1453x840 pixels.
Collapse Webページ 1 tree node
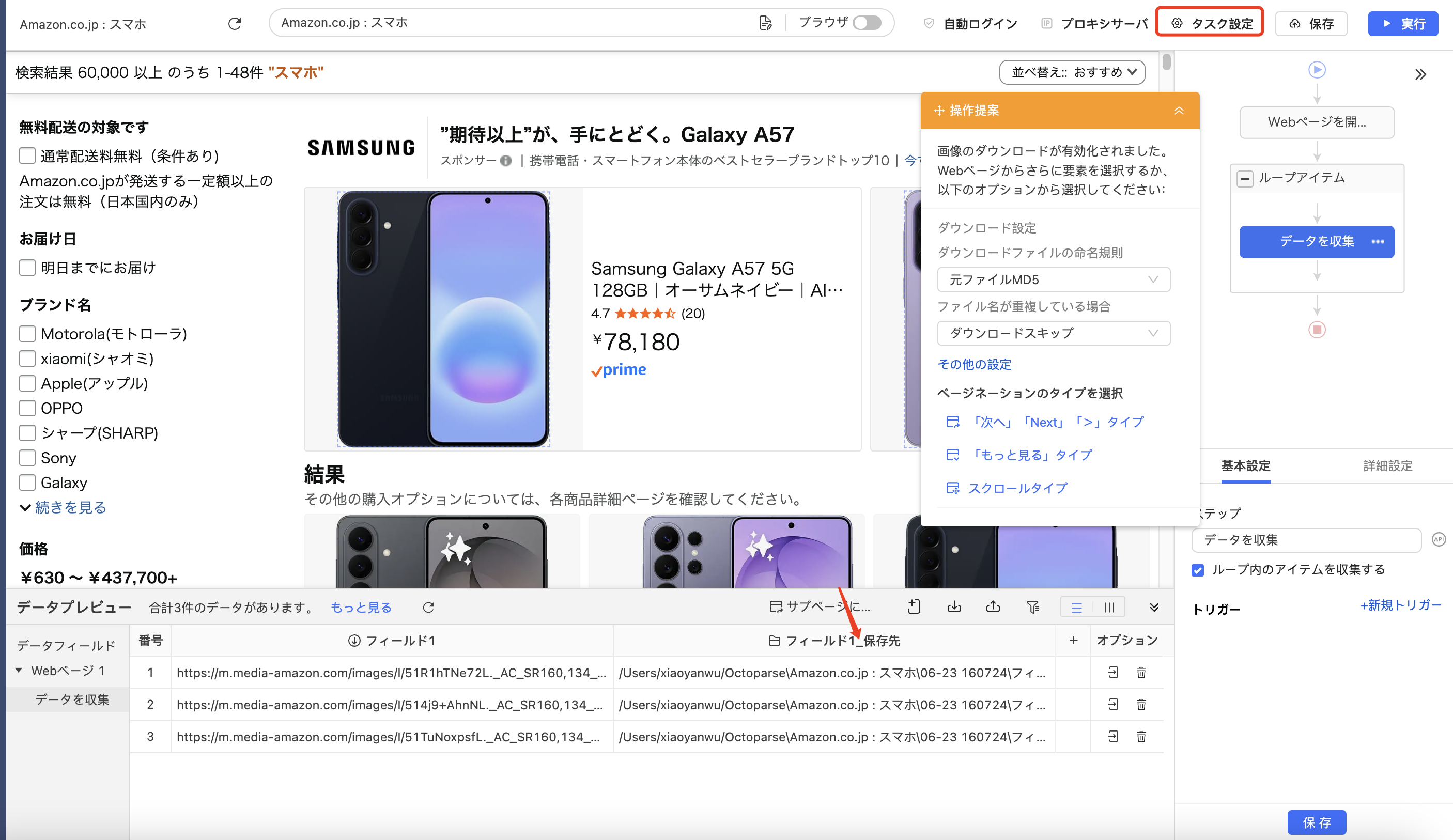pyautogui.click(x=19, y=671)
